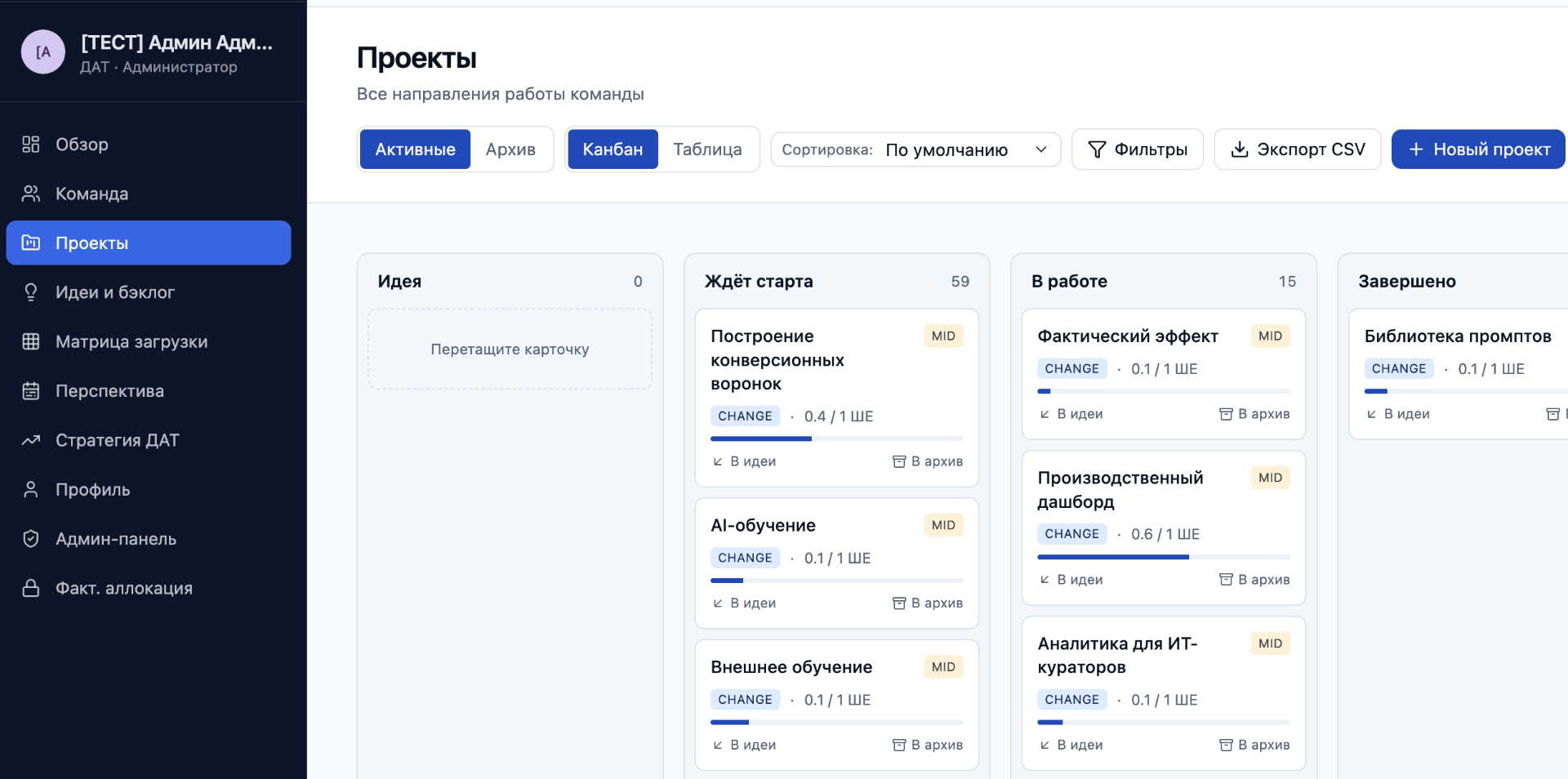This screenshot has width=1568, height=779.
Task: Click the plus icon on Новый проект
Action: 1416,149
